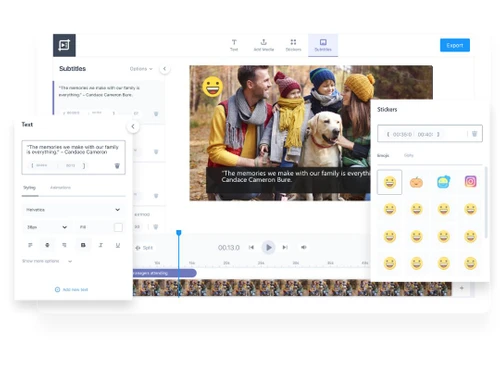
Task: Click the plus button at timeline end
Action: click(462, 288)
